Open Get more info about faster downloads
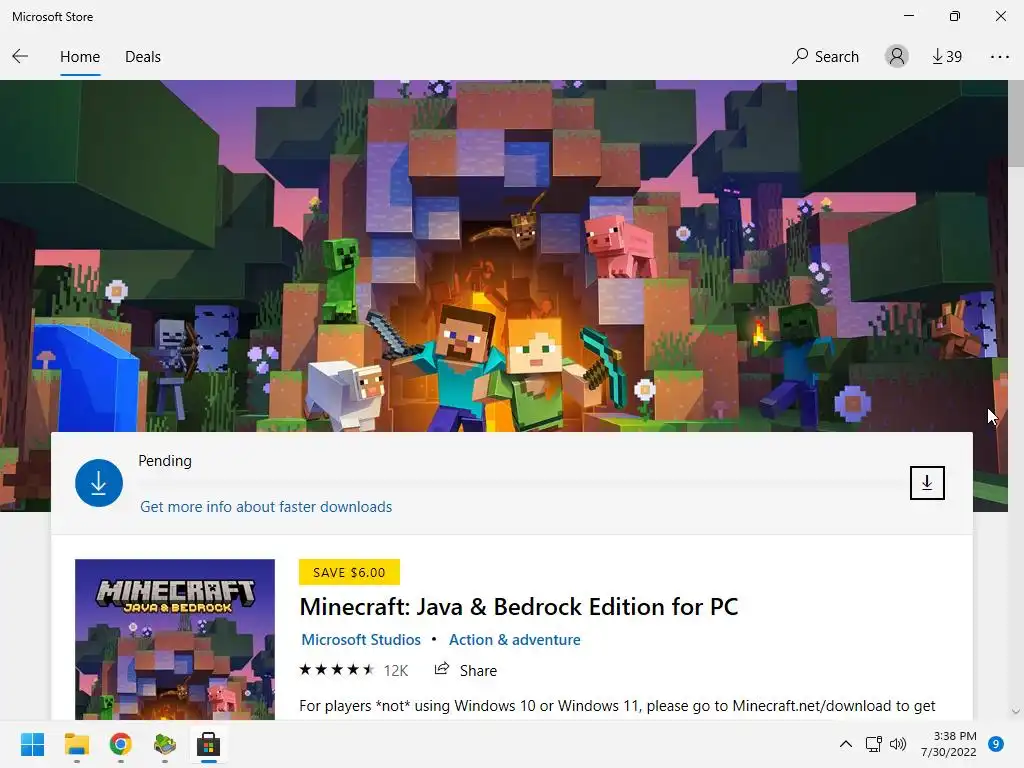The width and height of the screenshot is (1024, 768). 266,507
